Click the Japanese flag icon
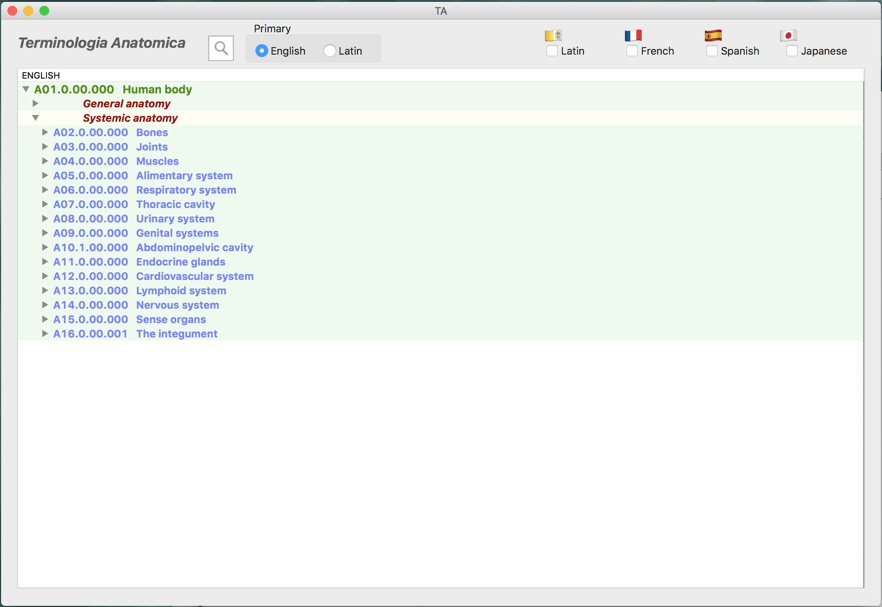The image size is (882, 607). point(788,35)
